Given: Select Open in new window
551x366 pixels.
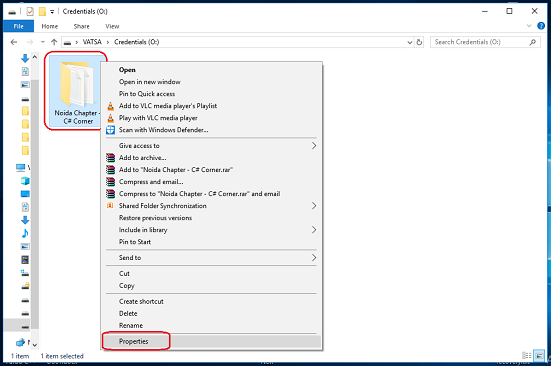Looking at the screenshot, I should [x=212, y=82].
